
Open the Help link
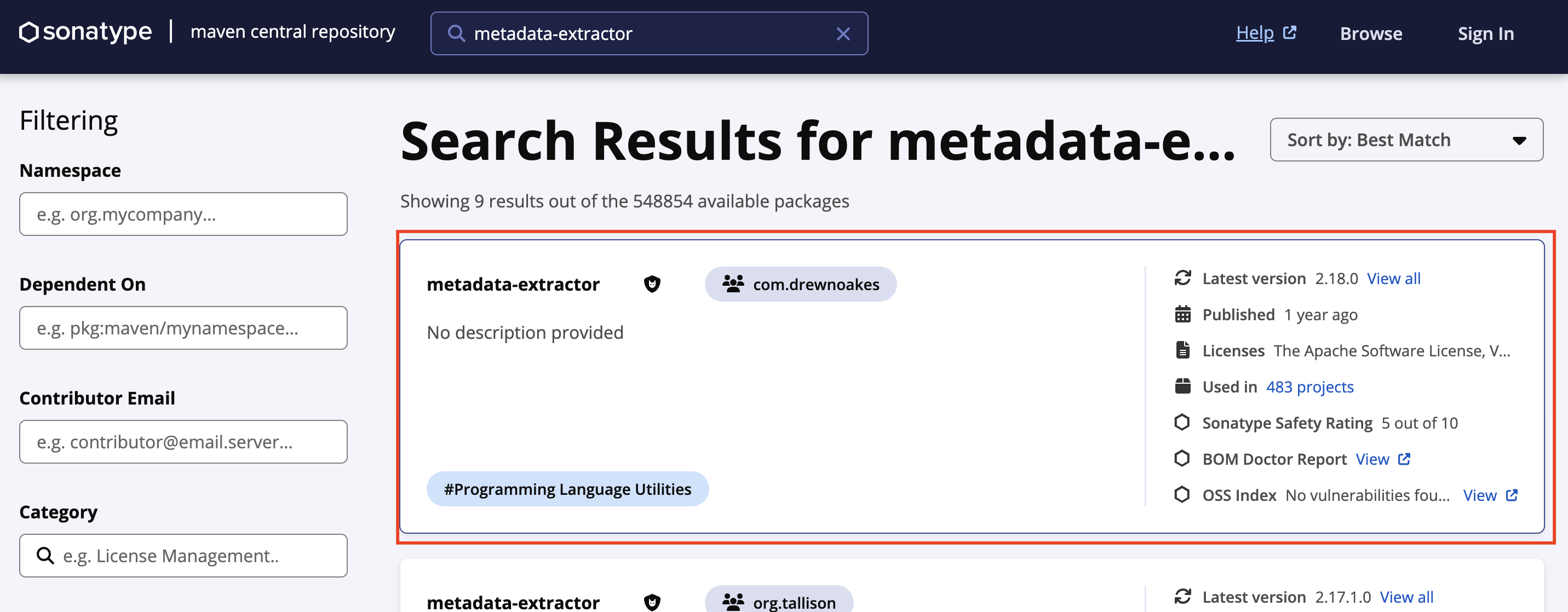(1255, 33)
